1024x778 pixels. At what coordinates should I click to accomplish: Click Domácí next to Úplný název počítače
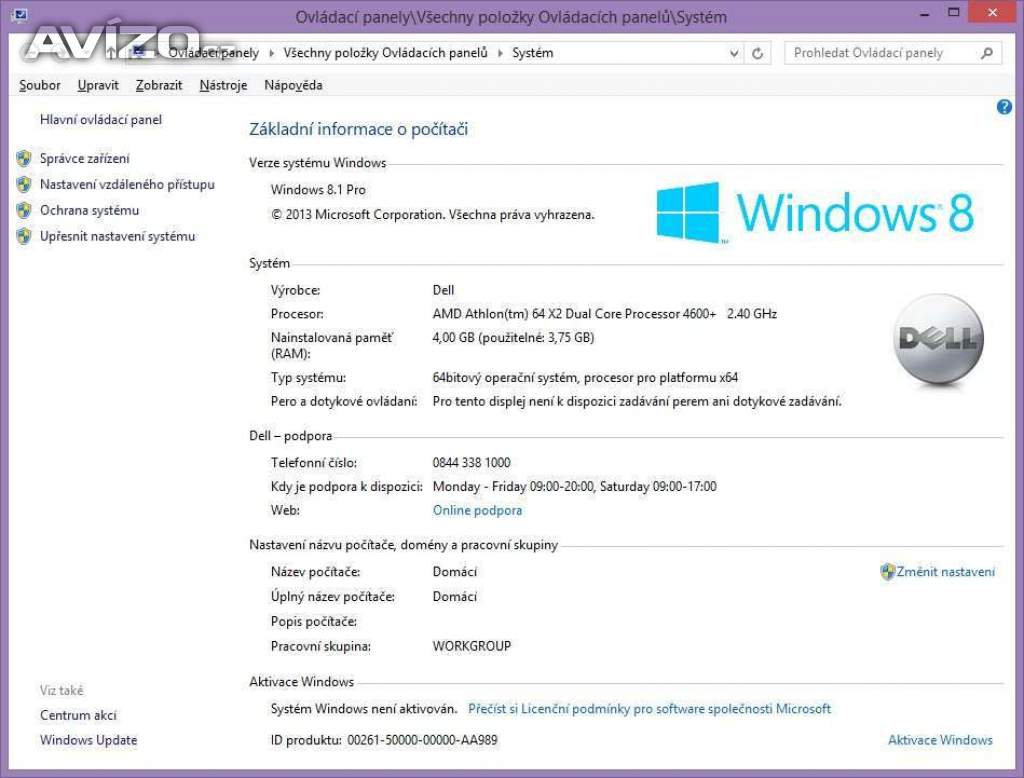tap(455, 596)
